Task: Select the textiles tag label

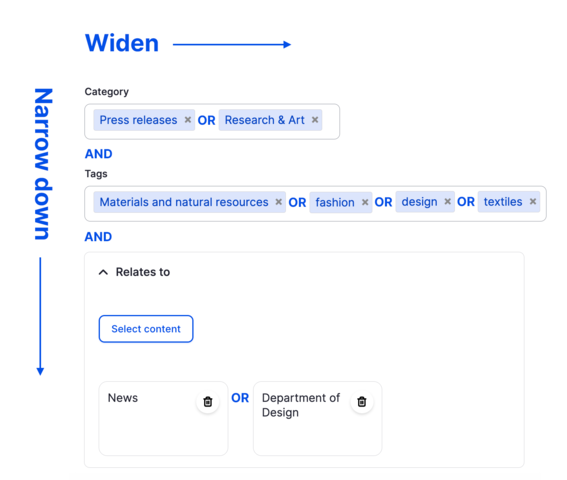Action: pos(503,201)
